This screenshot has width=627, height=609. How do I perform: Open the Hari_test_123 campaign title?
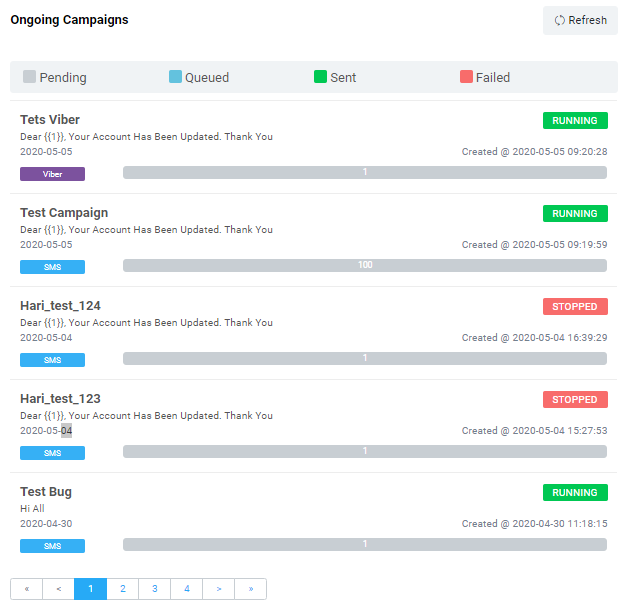click(60, 399)
